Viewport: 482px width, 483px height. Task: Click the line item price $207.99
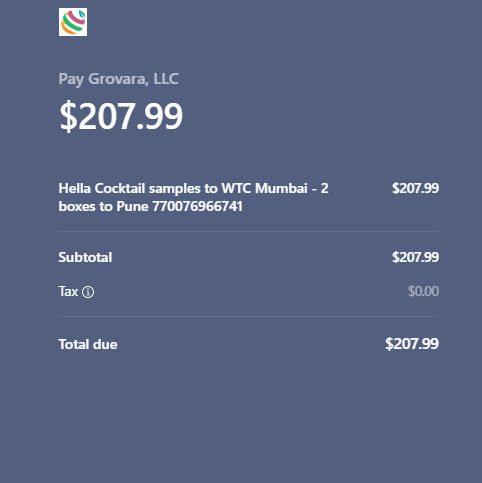(415, 188)
